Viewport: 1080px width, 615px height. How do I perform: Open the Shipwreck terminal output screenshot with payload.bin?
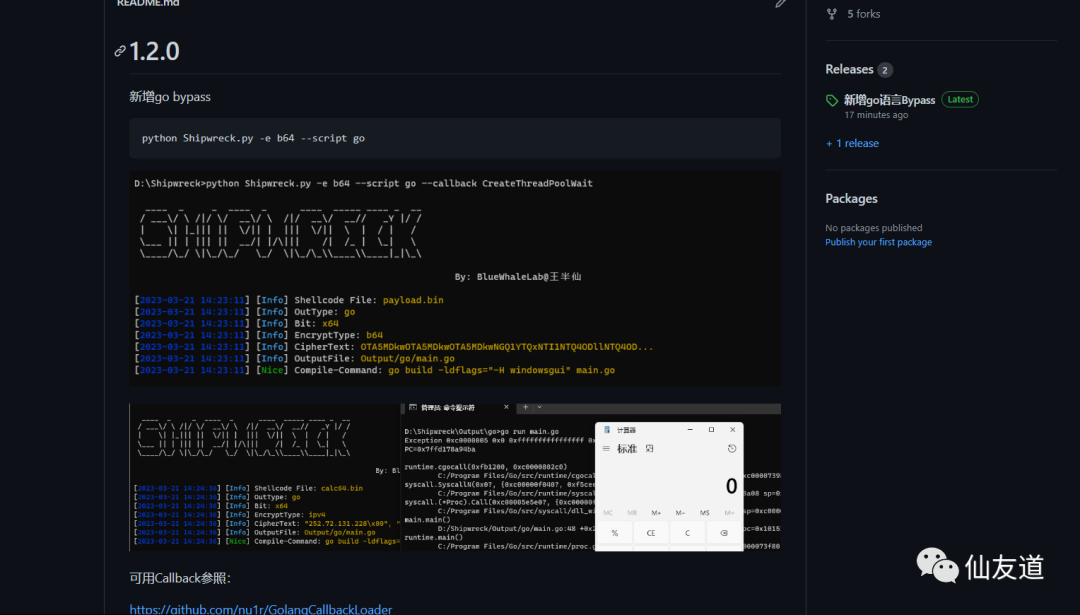point(455,278)
